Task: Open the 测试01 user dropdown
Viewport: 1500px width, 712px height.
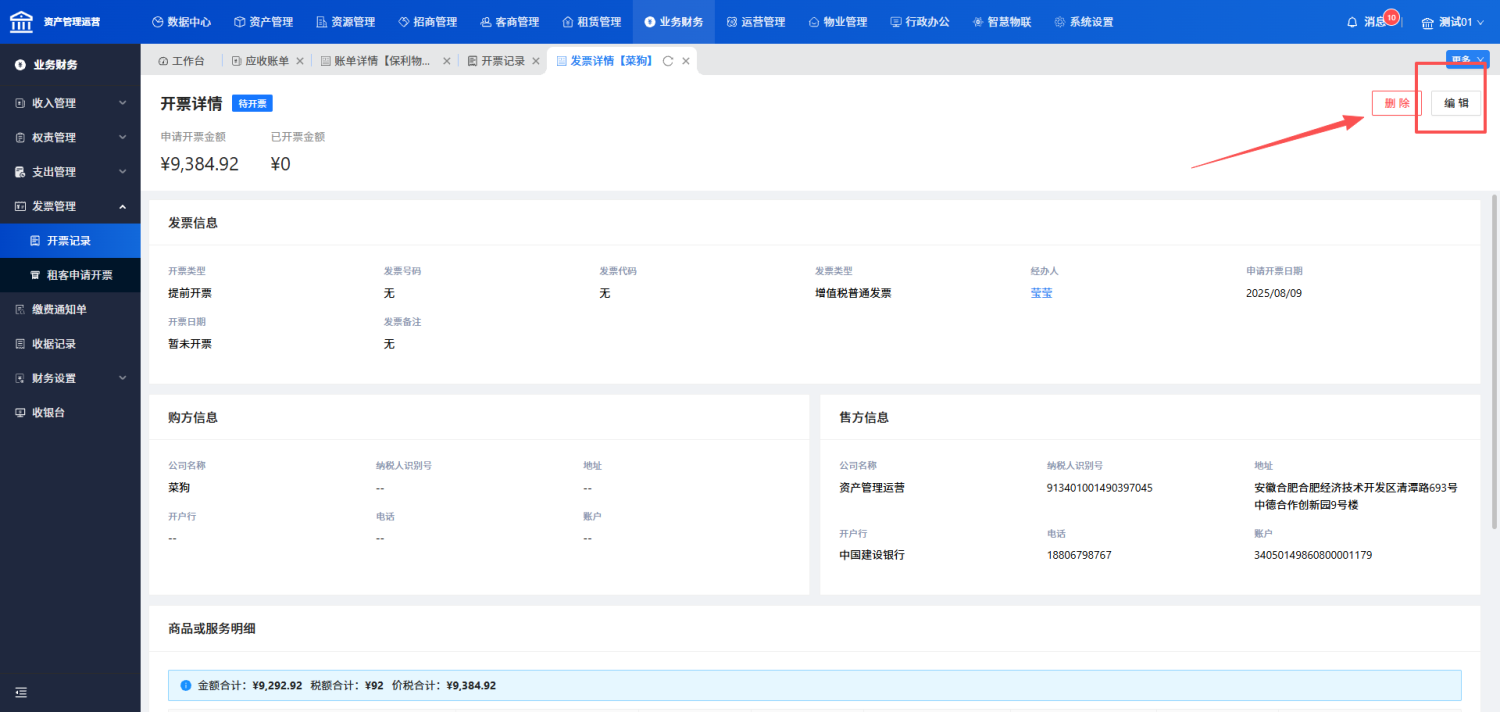Action: tap(1453, 22)
